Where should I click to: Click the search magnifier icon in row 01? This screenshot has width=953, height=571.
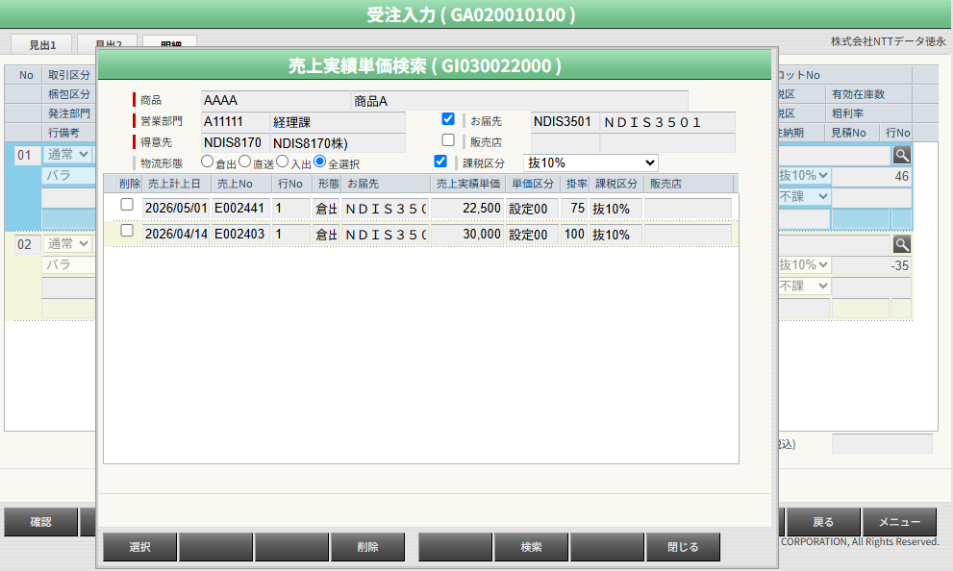pyautogui.click(x=901, y=155)
